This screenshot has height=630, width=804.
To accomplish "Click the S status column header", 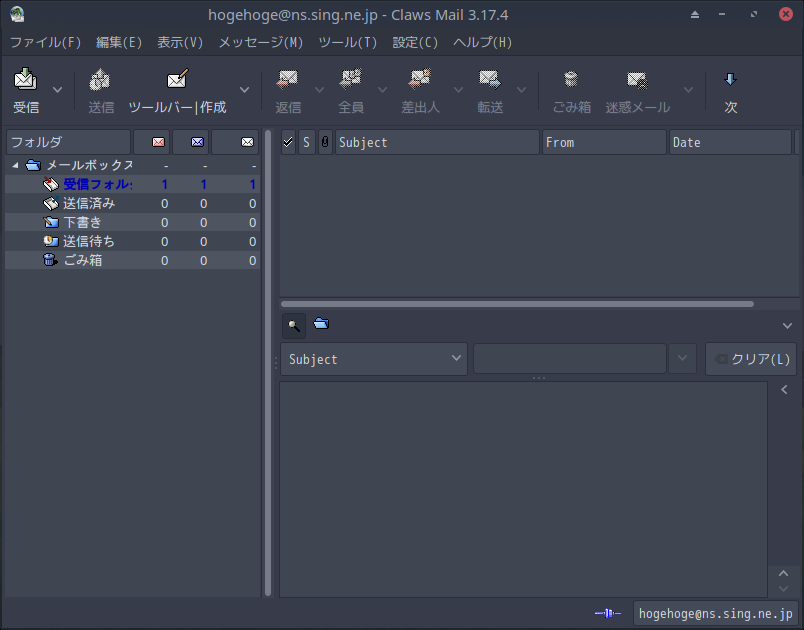I will click(x=307, y=142).
